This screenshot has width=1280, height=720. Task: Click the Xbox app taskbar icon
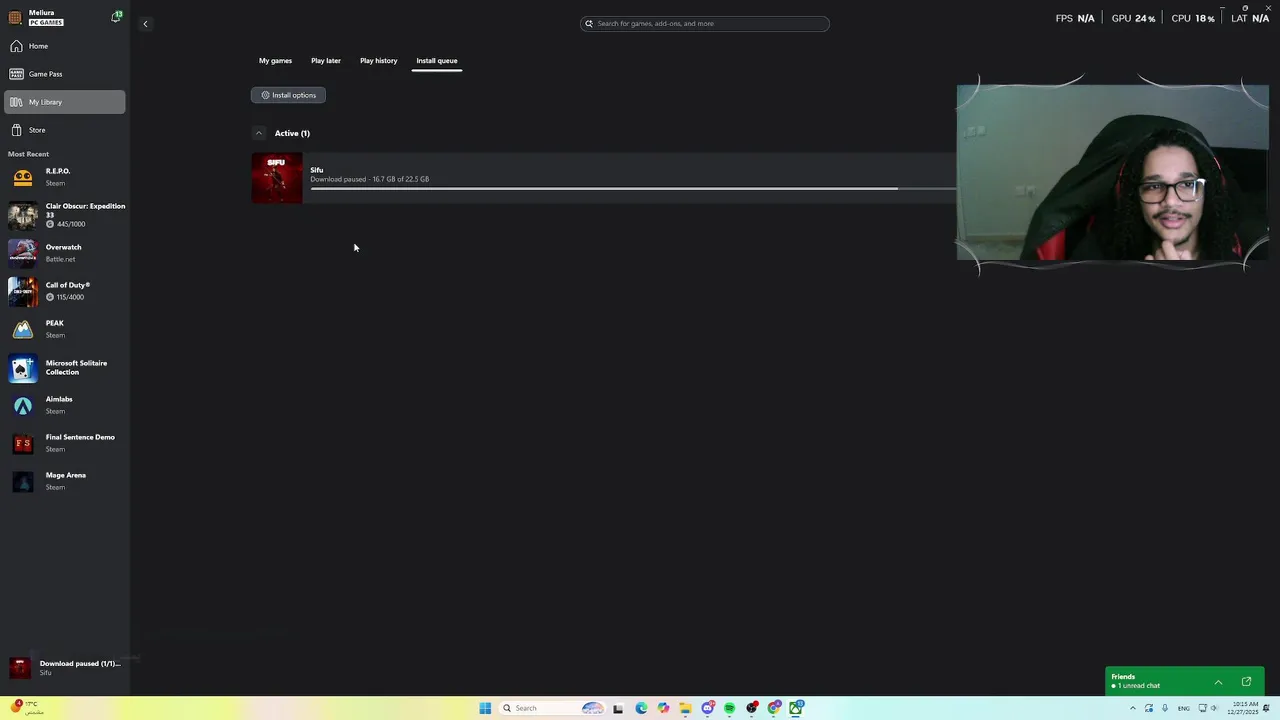pyautogui.click(x=797, y=708)
